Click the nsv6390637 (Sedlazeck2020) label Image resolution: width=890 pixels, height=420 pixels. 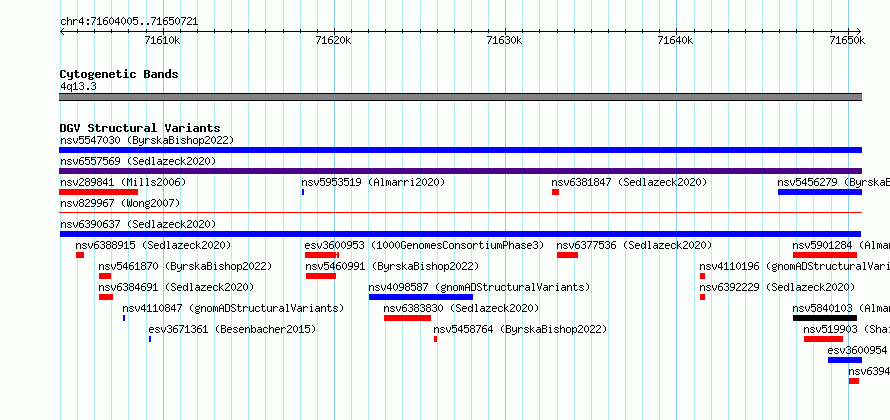(138, 224)
